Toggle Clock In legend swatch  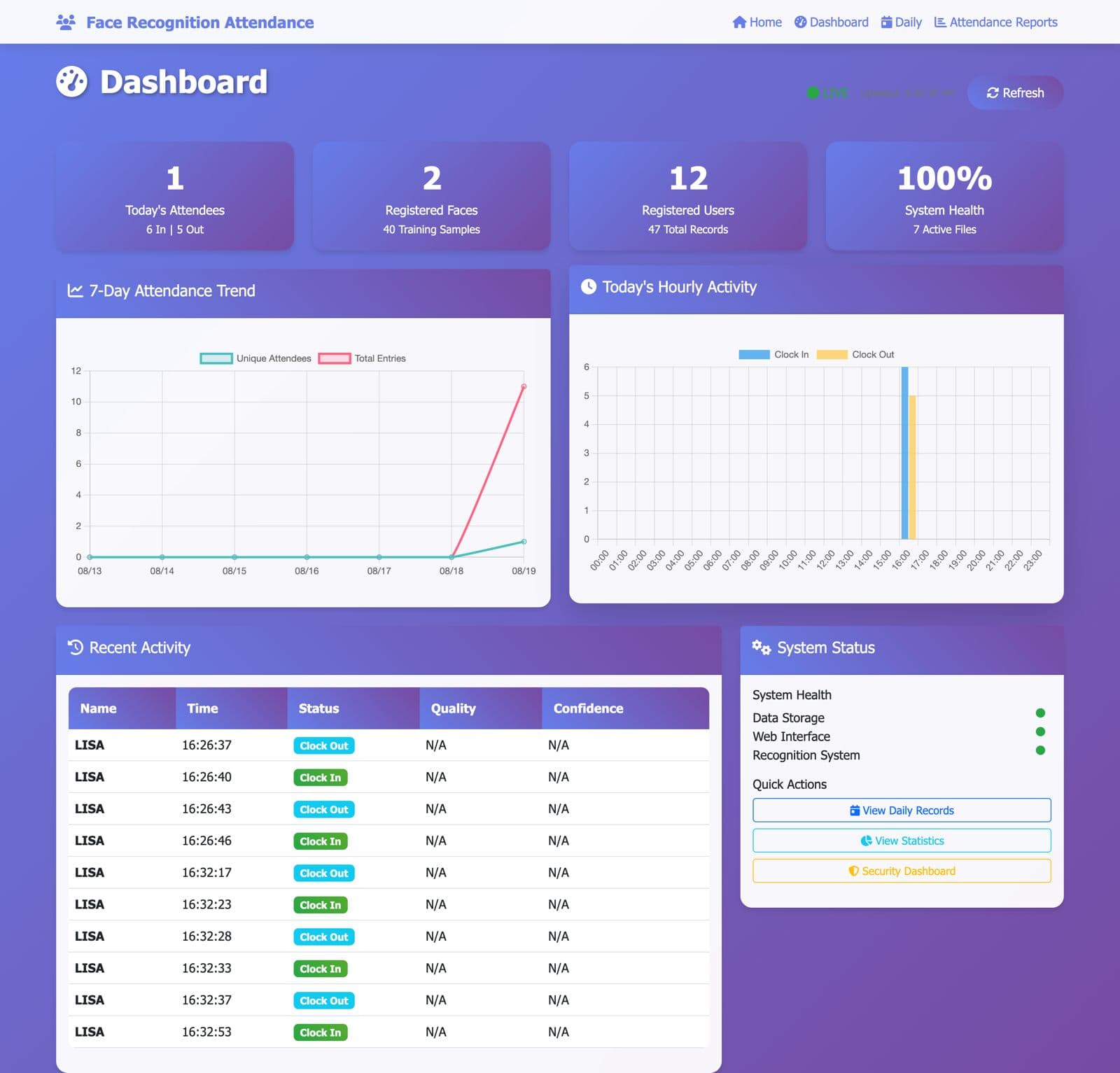tap(754, 355)
